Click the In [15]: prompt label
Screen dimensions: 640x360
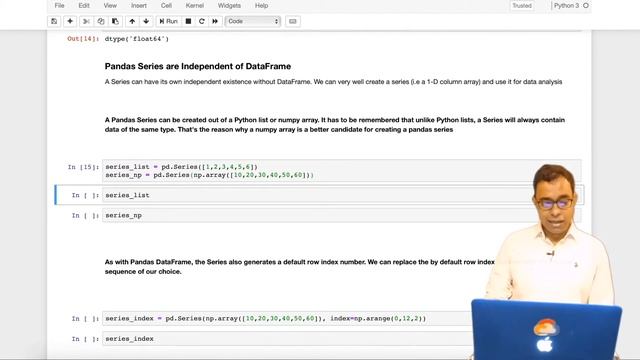tap(83, 167)
